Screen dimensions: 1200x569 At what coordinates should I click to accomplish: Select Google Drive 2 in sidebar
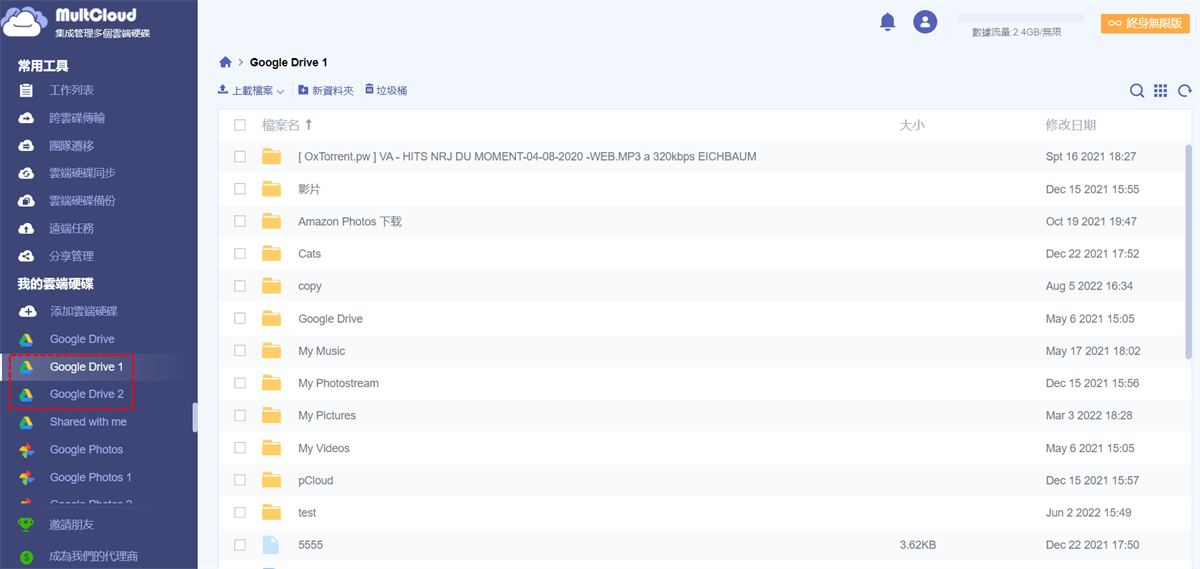tap(86, 394)
